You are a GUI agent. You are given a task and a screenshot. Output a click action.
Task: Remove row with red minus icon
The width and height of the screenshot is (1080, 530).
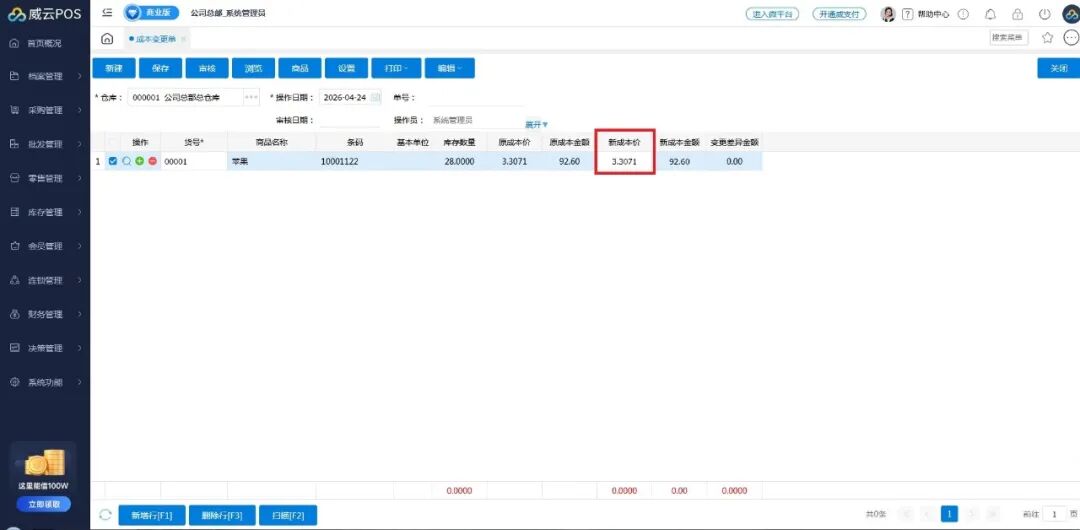[152, 161]
